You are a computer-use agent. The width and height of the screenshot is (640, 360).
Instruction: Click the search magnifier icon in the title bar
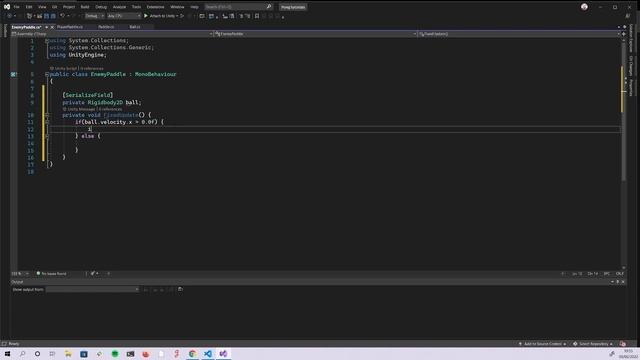269,7
